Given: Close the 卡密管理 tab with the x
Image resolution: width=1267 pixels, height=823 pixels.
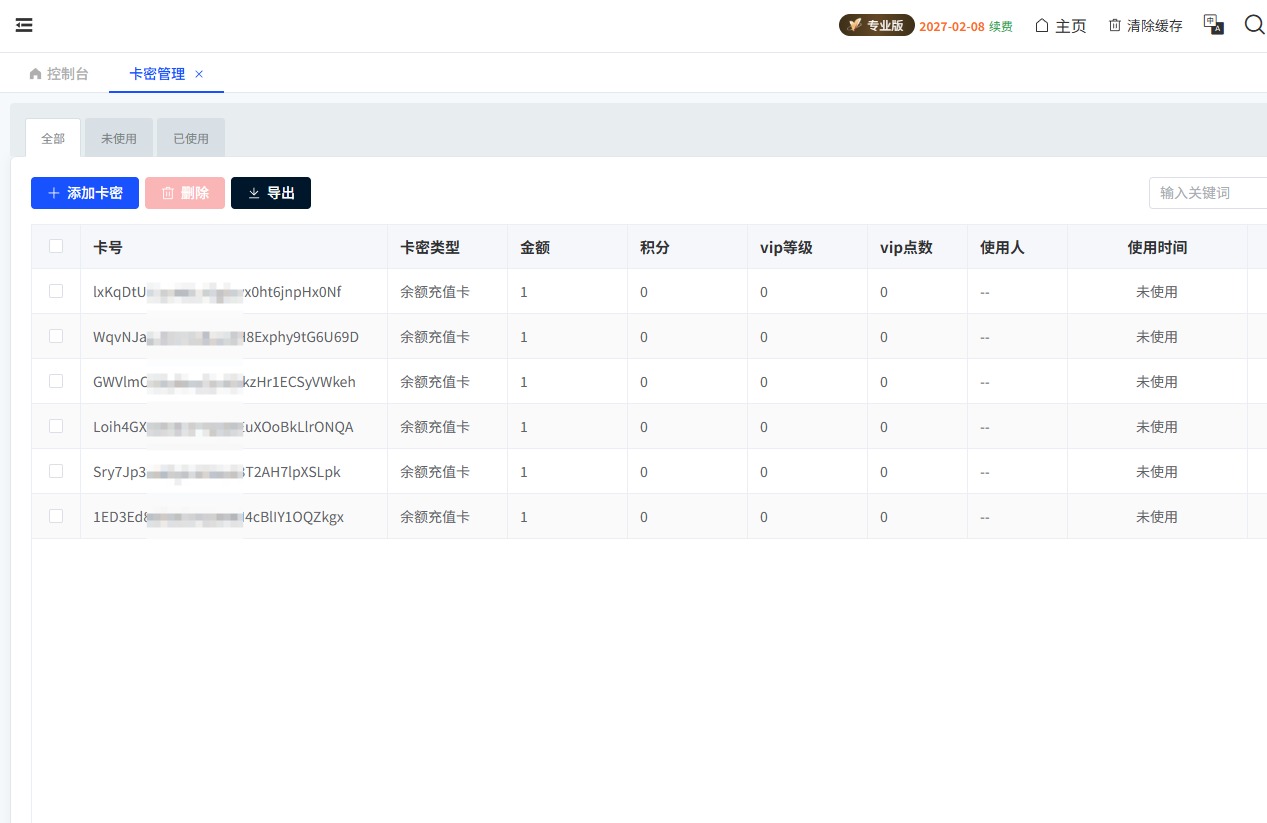Looking at the screenshot, I should click(199, 74).
